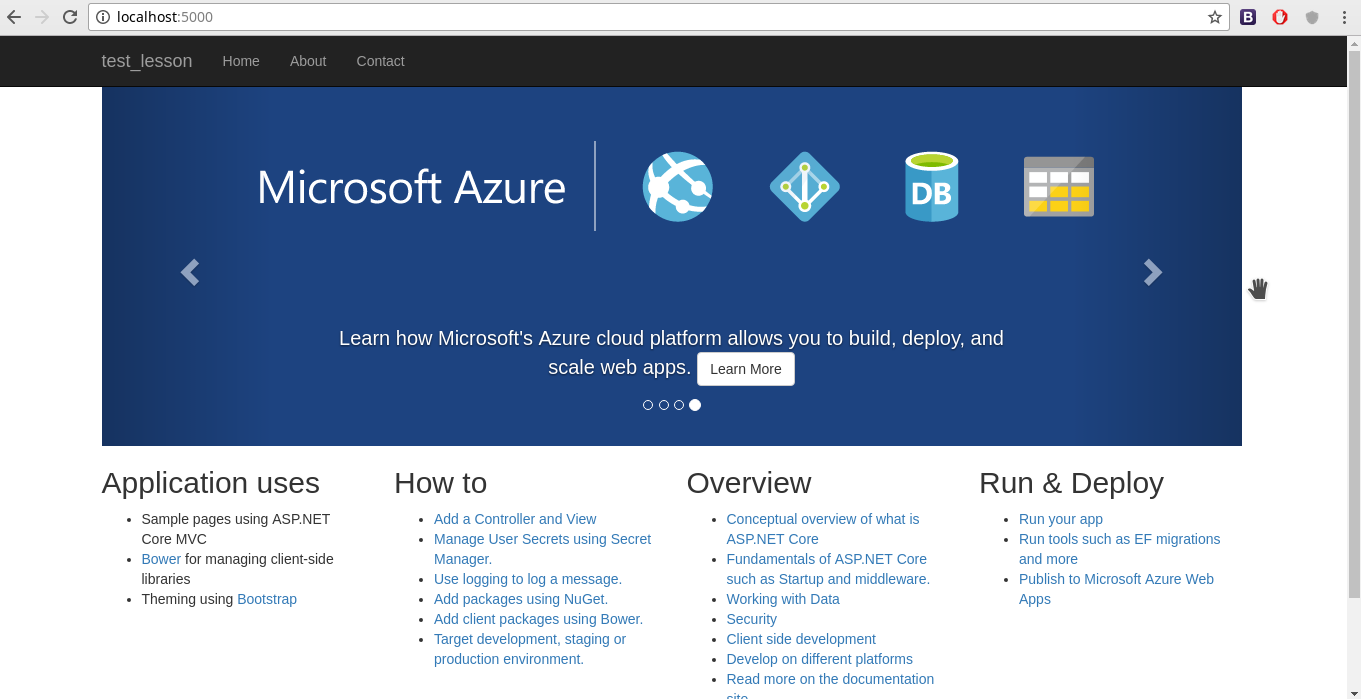Advance carousel with right chevron

(1153, 272)
